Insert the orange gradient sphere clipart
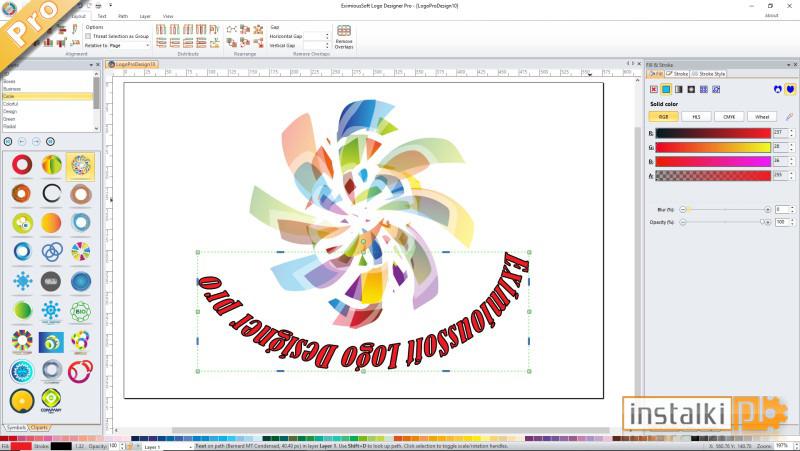Viewport: 800px width, 451px height. 51,223
